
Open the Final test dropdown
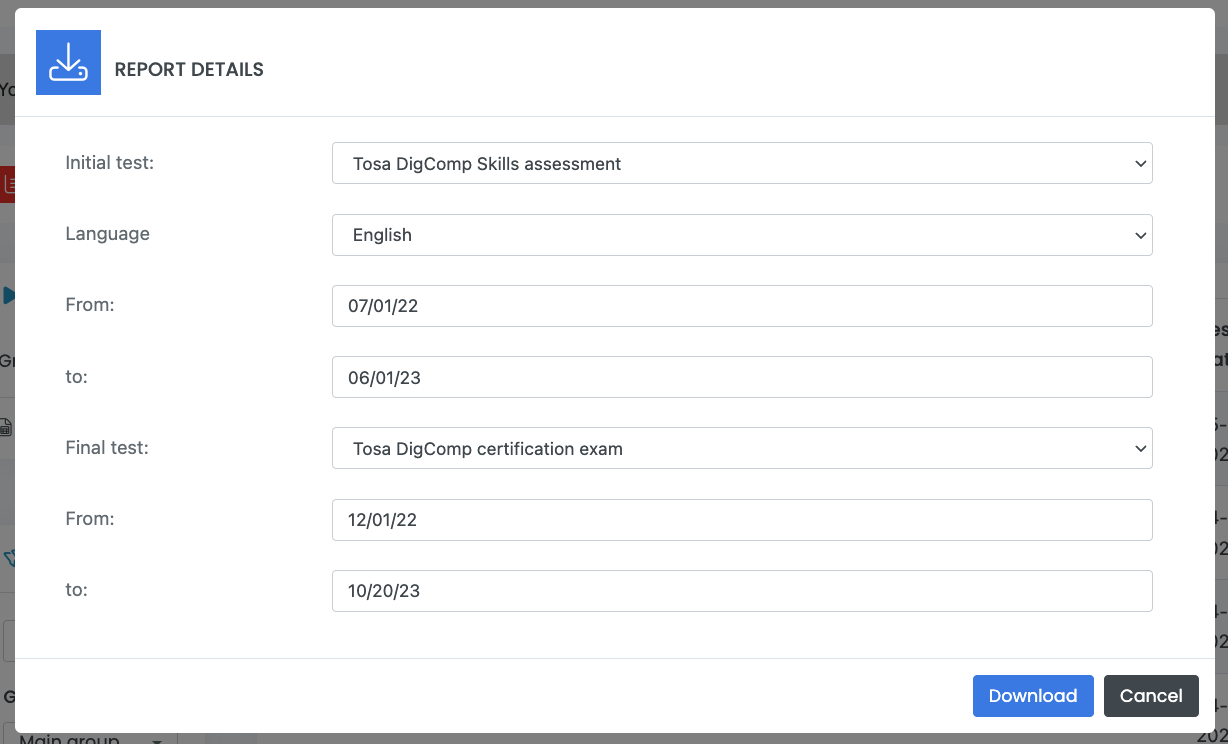click(x=742, y=449)
